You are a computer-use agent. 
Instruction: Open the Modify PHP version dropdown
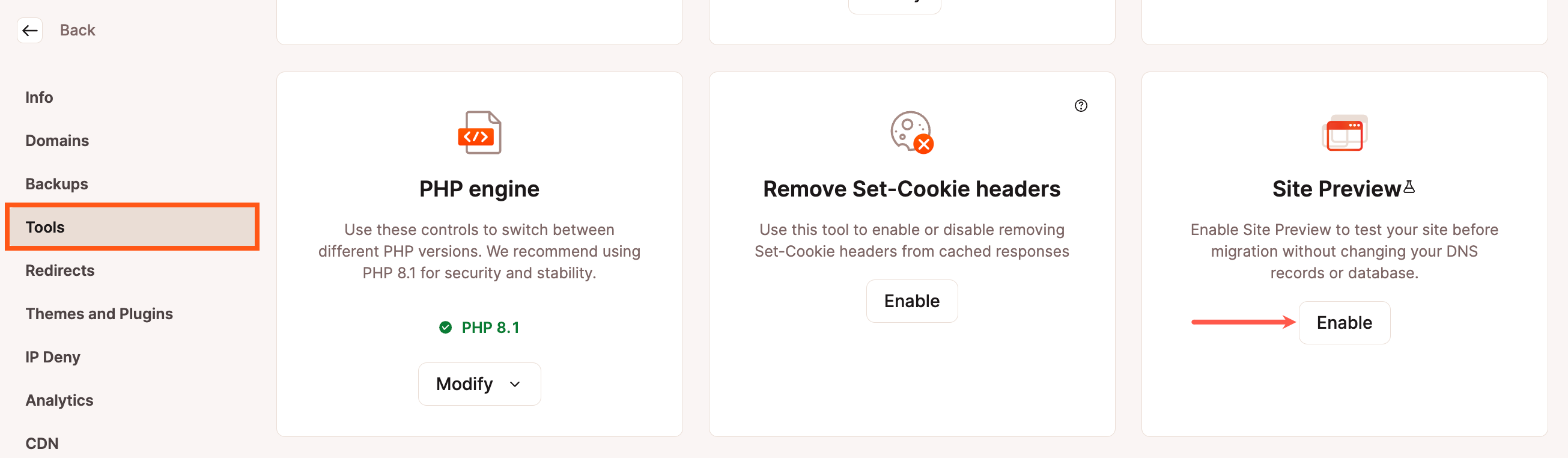point(479,383)
